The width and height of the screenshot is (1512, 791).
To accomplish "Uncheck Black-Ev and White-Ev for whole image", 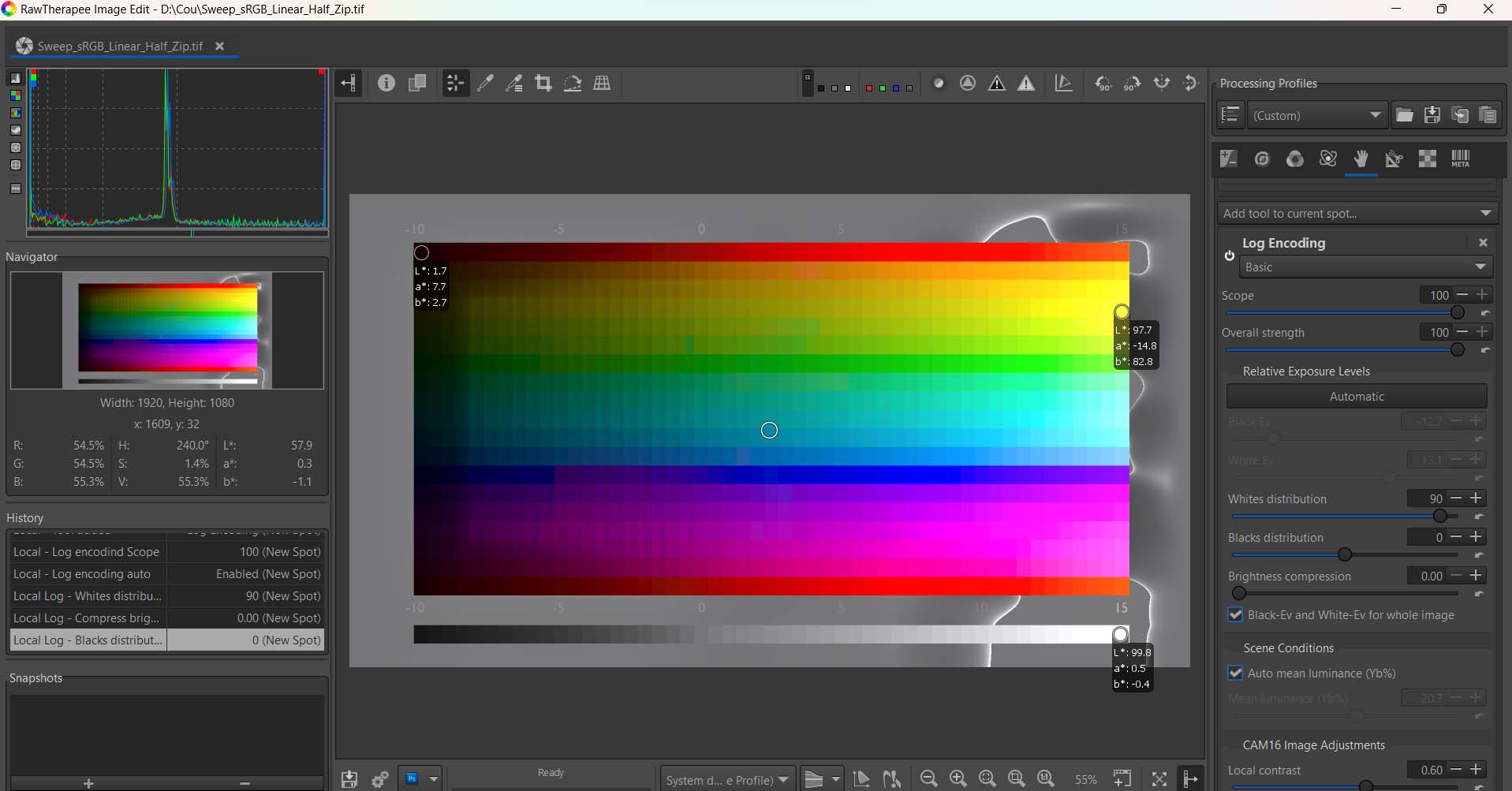I will click(x=1235, y=615).
